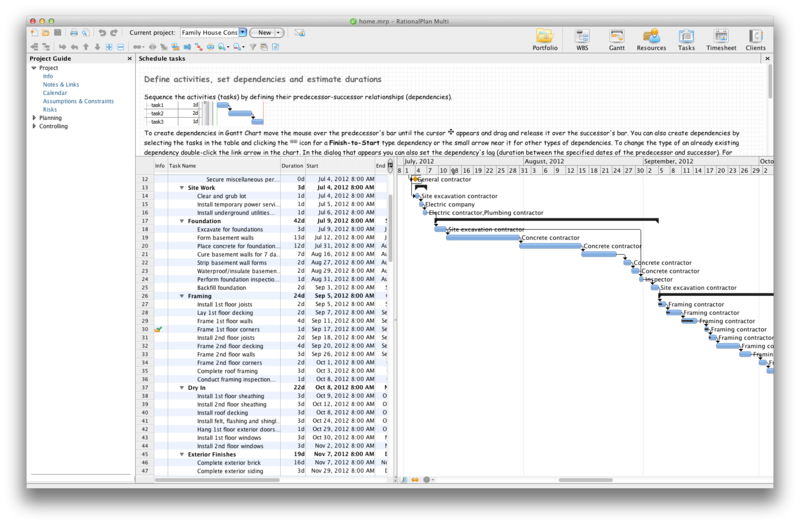Image resolution: width=800 pixels, height=525 pixels.
Task: Collapse all tasks with the toolbar icon
Action: tap(120, 47)
